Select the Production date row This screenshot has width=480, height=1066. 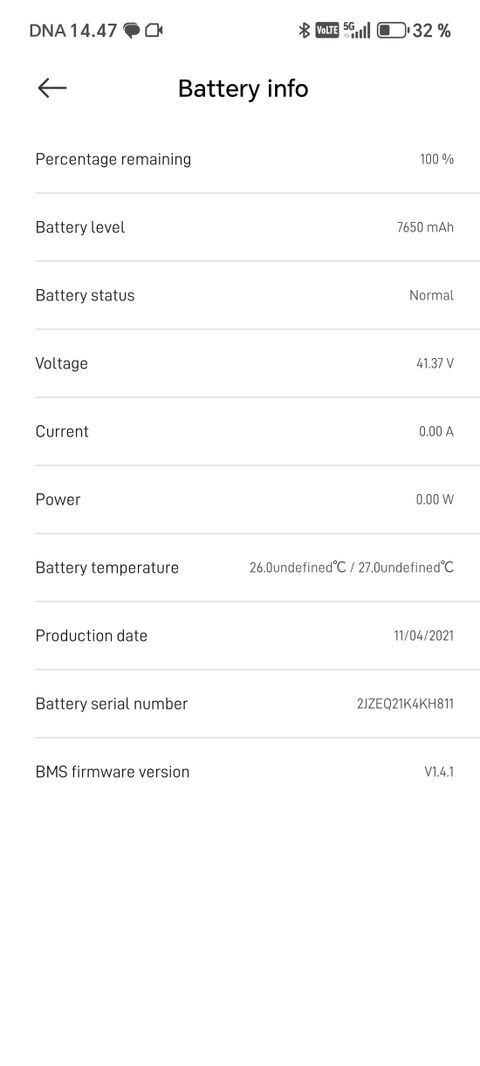coord(245,635)
